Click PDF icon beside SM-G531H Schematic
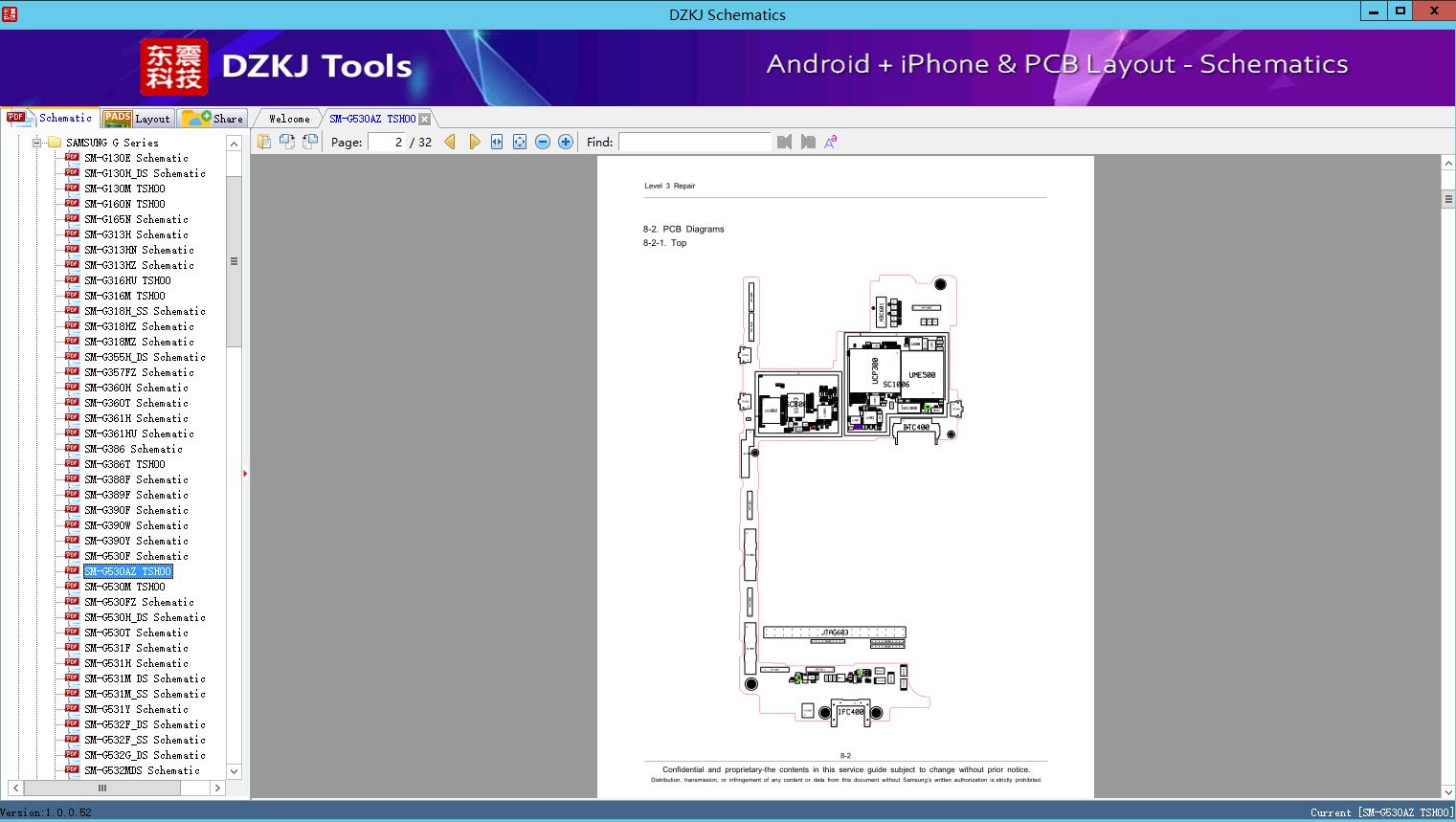The height and width of the screenshot is (822, 1456). (72, 663)
